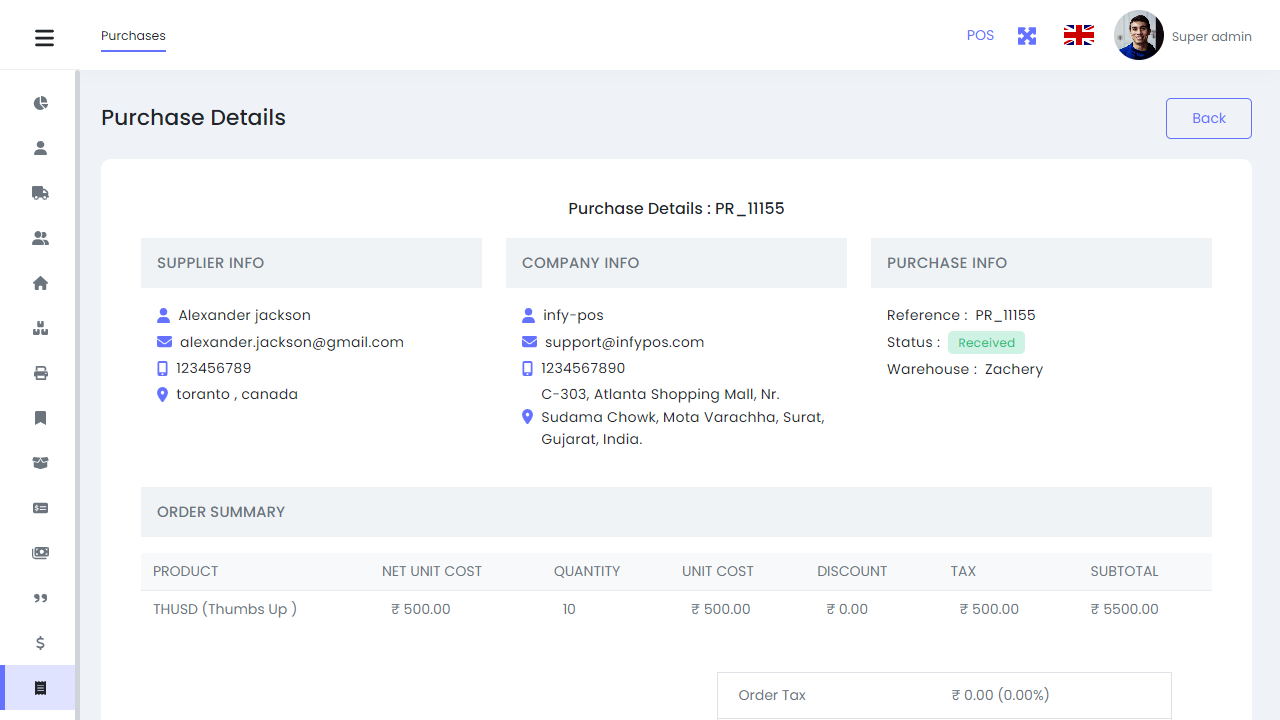Select the brands bookmark icon
This screenshot has height=720, width=1280.
tap(40, 418)
